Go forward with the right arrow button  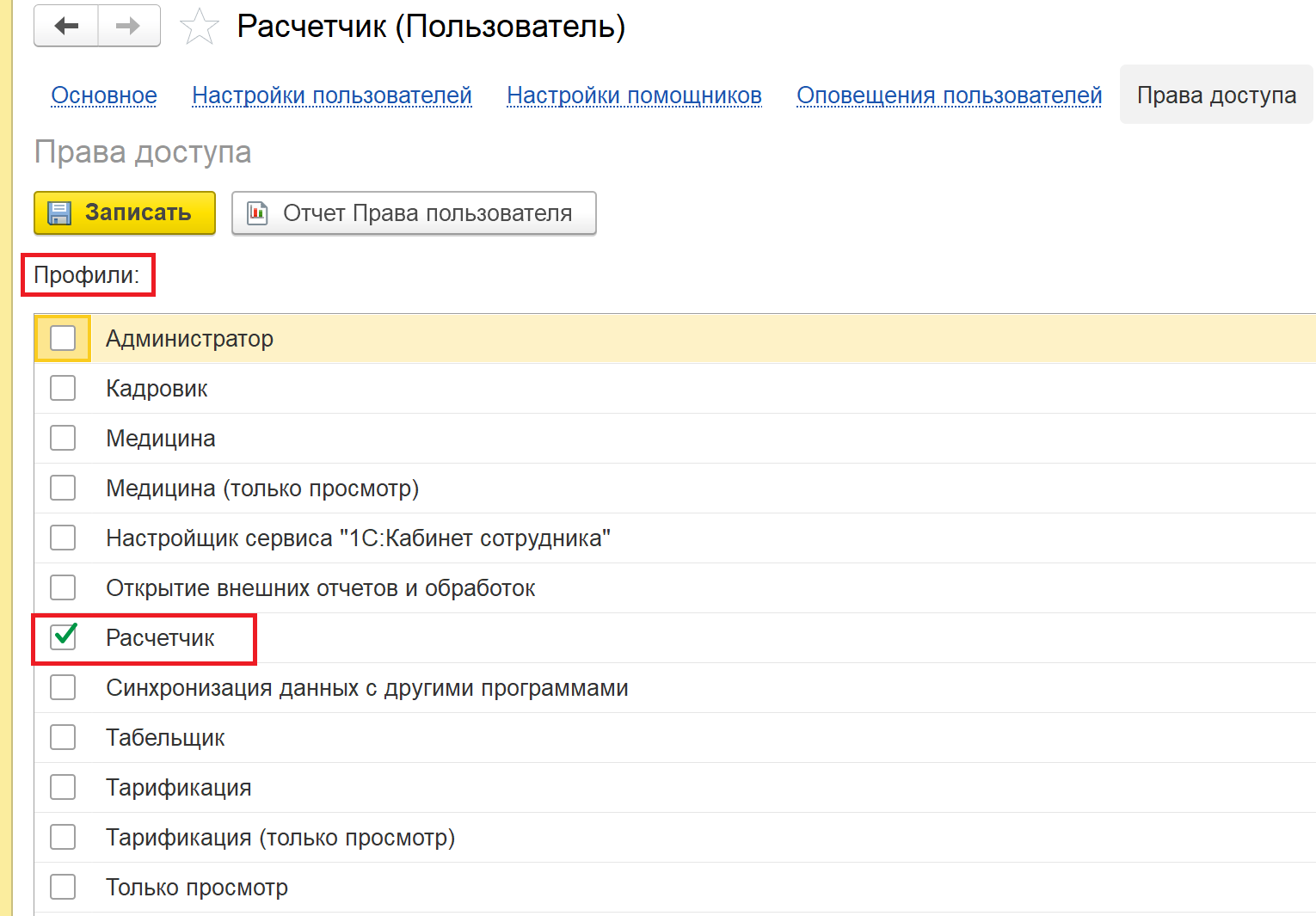click(129, 26)
